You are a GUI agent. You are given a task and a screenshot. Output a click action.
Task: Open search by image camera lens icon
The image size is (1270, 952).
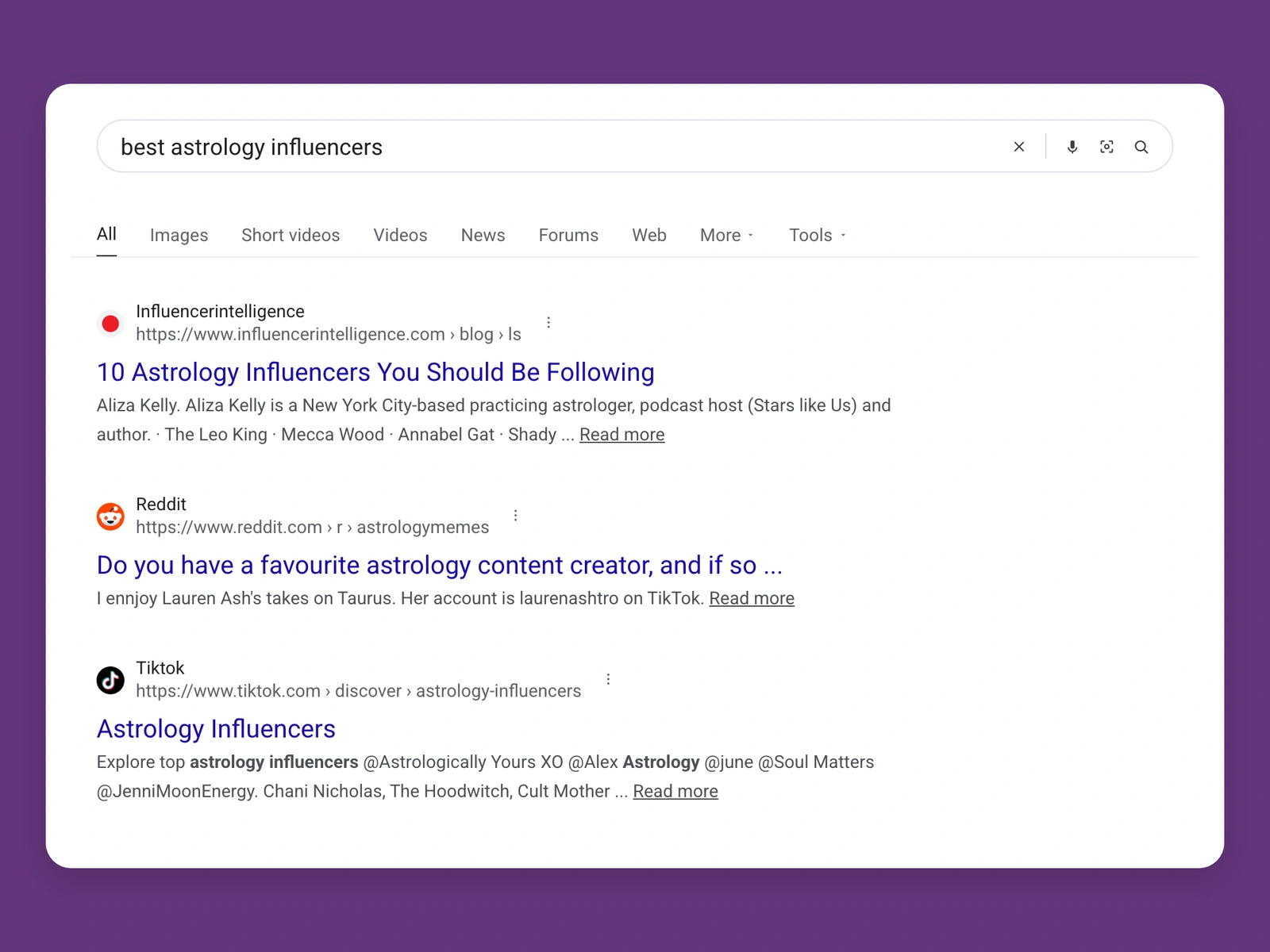pos(1106,147)
